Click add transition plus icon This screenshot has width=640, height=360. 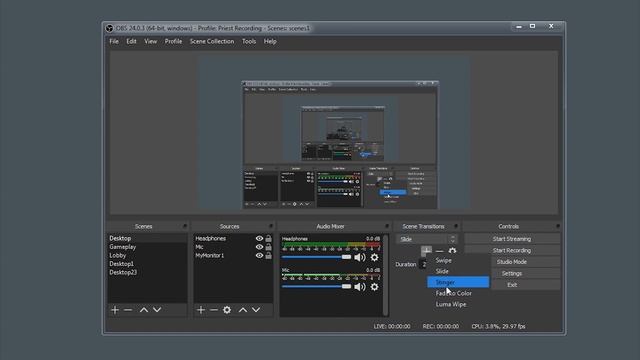tap(426, 251)
